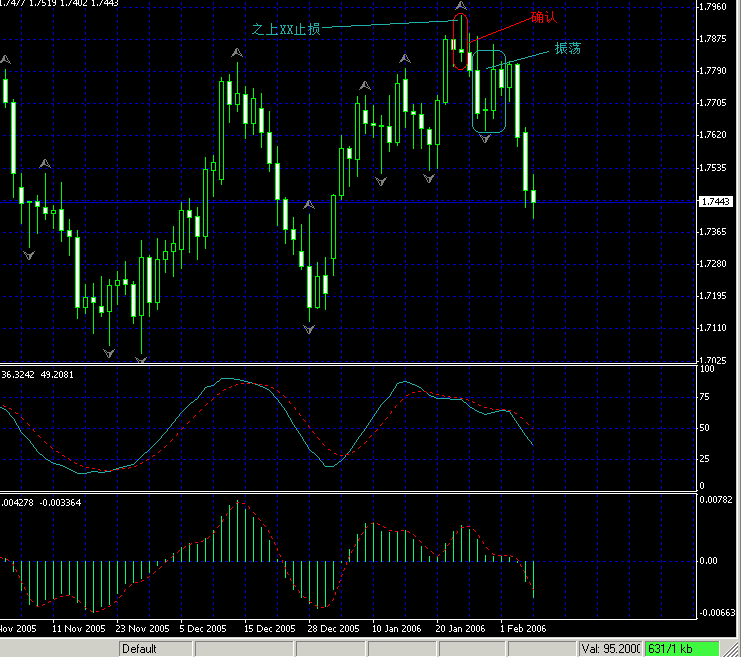This screenshot has height=657, width=741.
Task: Click the 1.7195 price scale label
Action: pyautogui.click(x=712, y=296)
